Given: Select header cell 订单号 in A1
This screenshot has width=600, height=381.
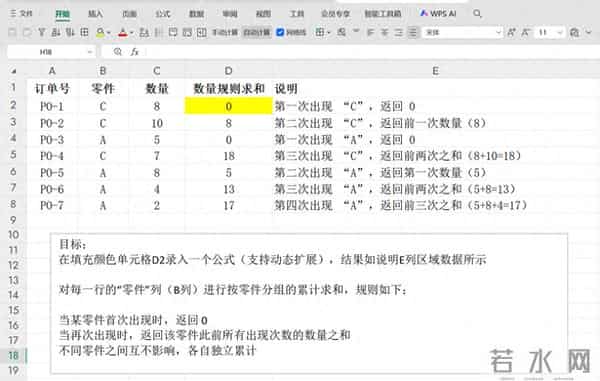Looking at the screenshot, I should coord(52,89).
